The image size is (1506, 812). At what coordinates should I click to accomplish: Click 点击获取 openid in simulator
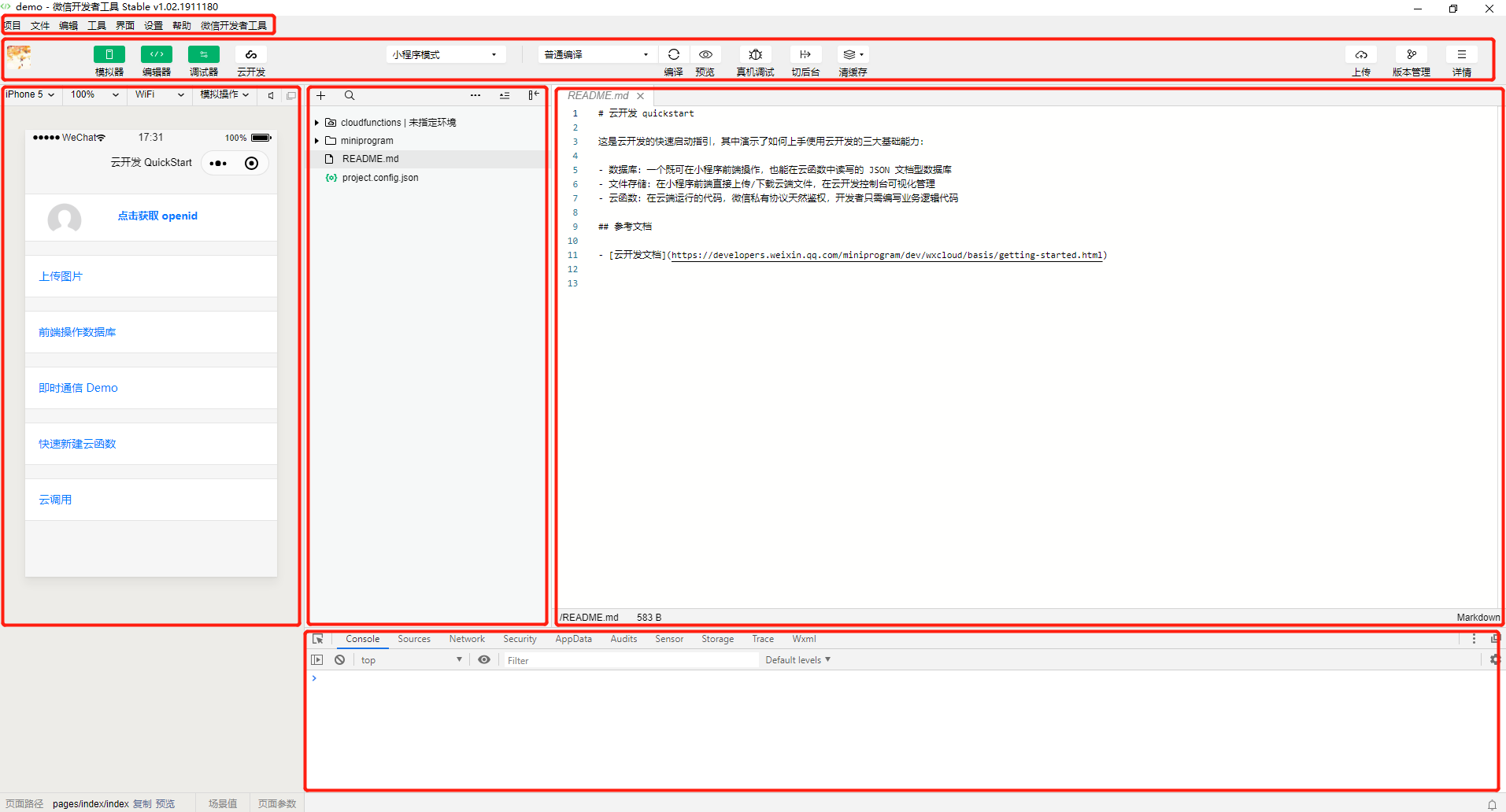click(157, 216)
